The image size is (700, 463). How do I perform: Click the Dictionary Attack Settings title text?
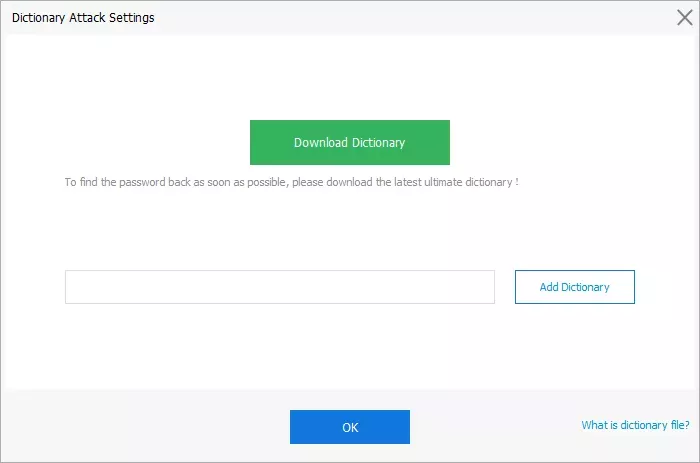click(x=83, y=17)
